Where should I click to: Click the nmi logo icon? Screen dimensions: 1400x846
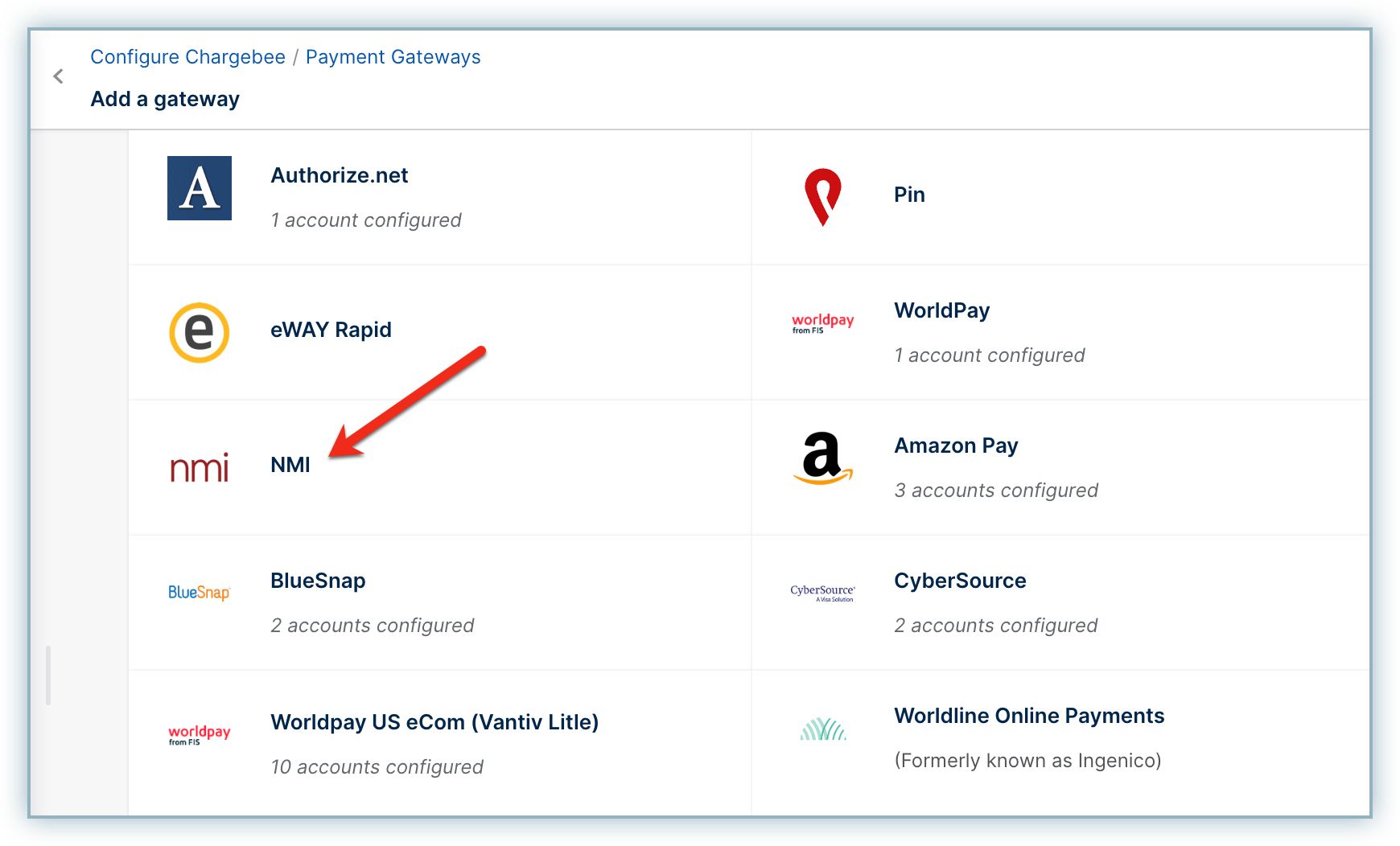[200, 467]
